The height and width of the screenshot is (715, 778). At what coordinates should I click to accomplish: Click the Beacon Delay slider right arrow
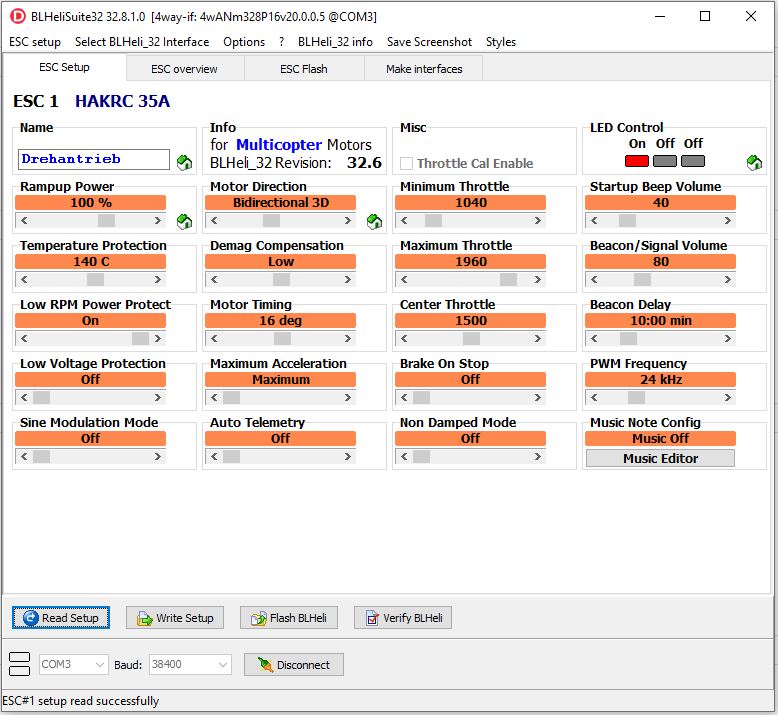coord(728,338)
